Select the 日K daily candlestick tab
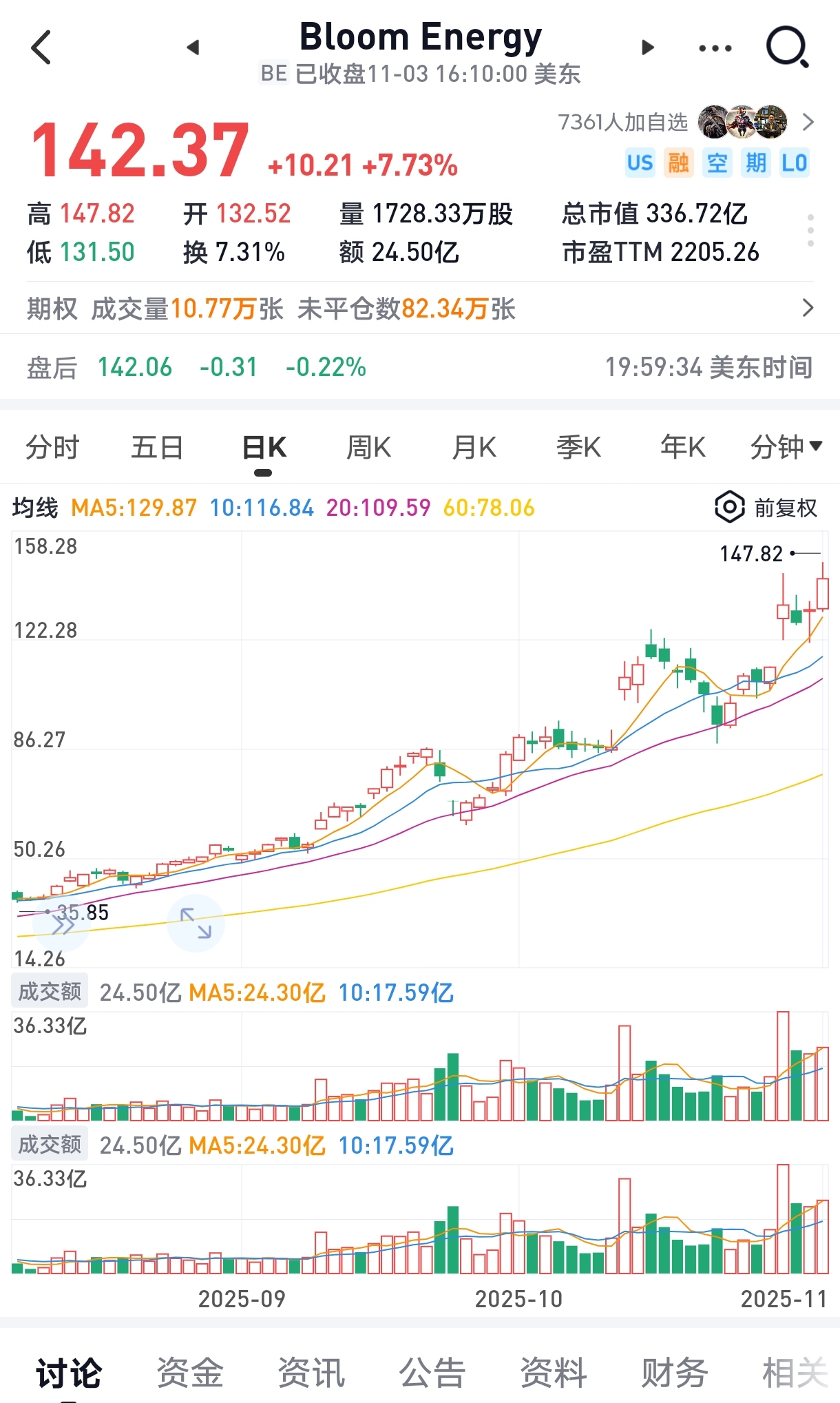The height and width of the screenshot is (1403, 840). click(264, 448)
